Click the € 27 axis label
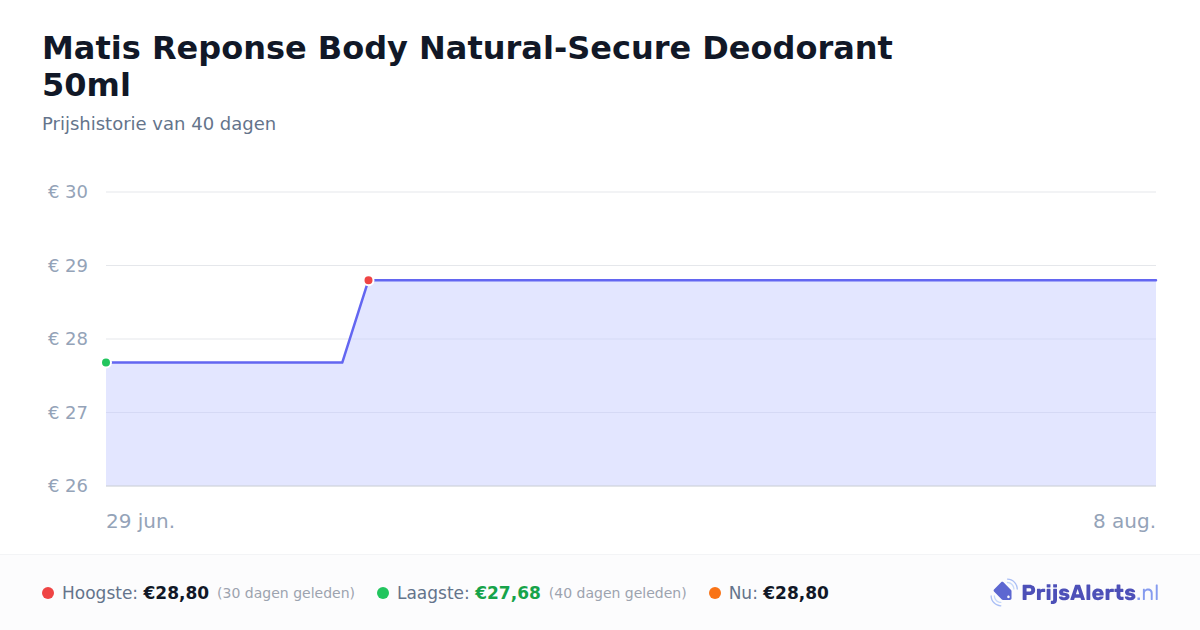 point(68,412)
